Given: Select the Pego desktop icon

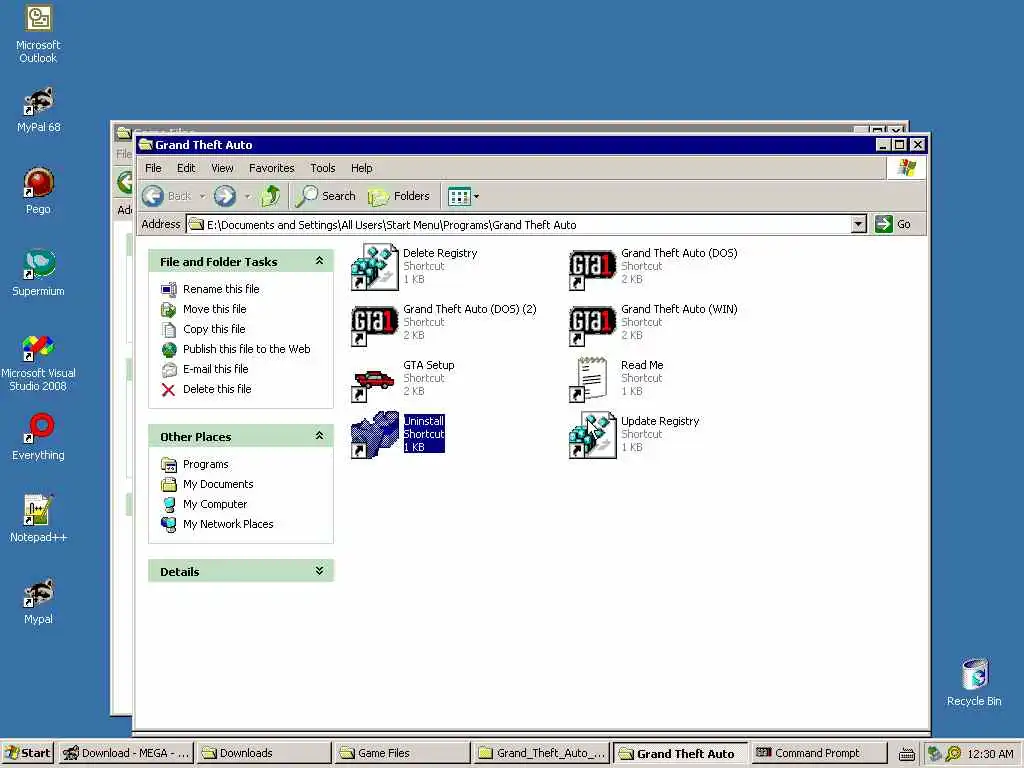Looking at the screenshot, I should point(39,191).
